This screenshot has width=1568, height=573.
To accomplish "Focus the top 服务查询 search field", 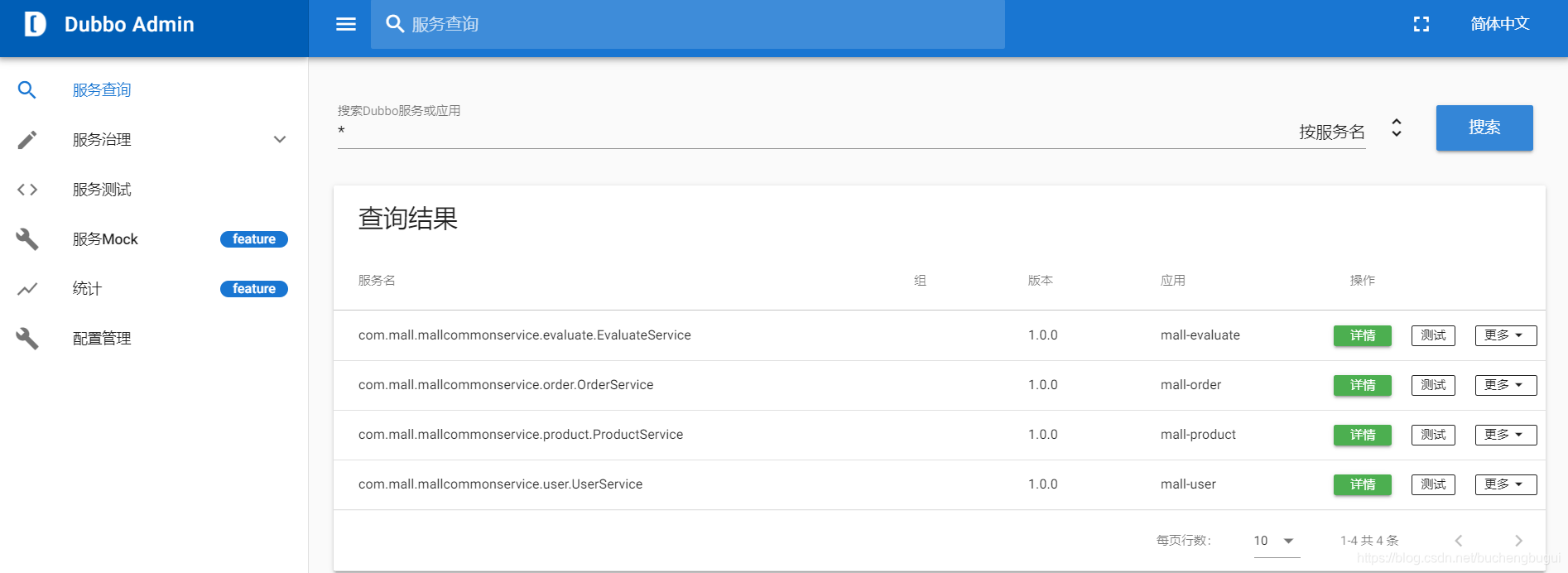I will [x=687, y=24].
